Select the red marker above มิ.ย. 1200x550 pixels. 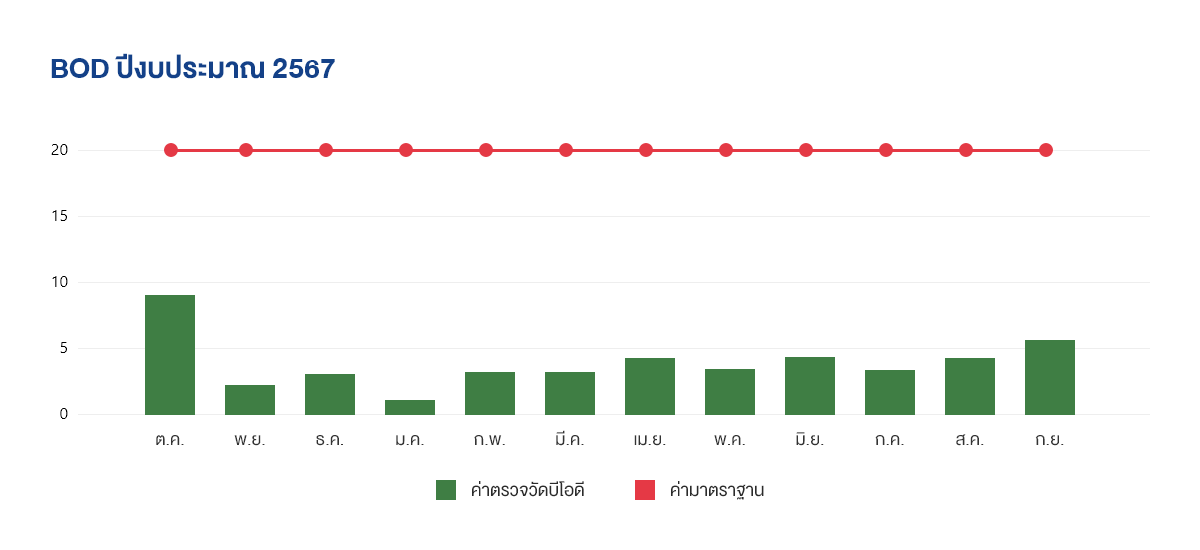(806, 150)
